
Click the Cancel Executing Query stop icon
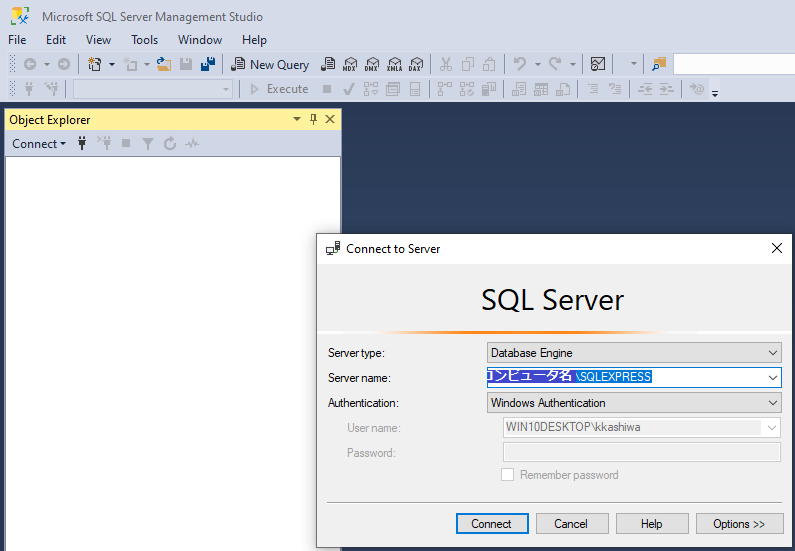[327, 89]
